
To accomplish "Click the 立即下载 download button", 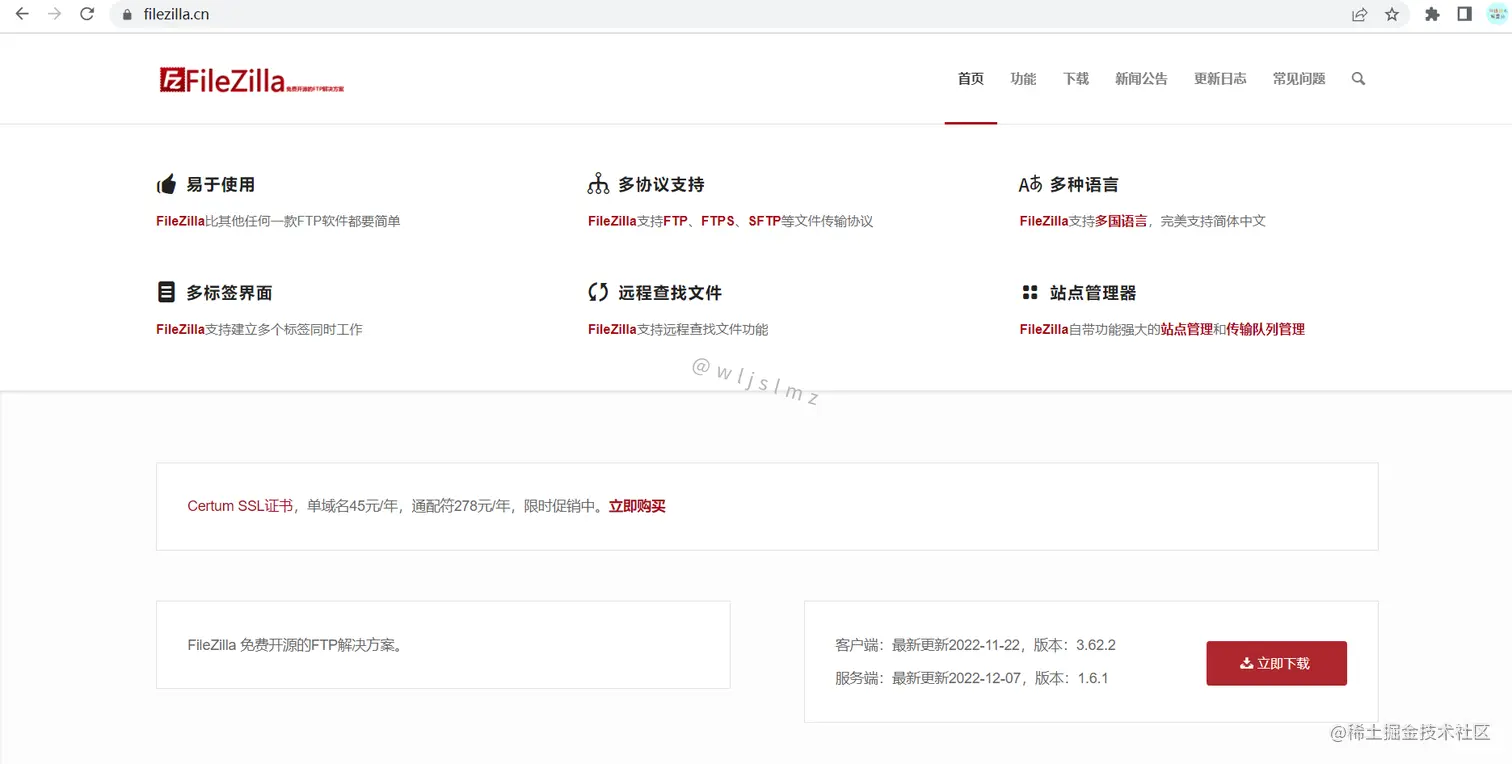I will pos(1276,663).
